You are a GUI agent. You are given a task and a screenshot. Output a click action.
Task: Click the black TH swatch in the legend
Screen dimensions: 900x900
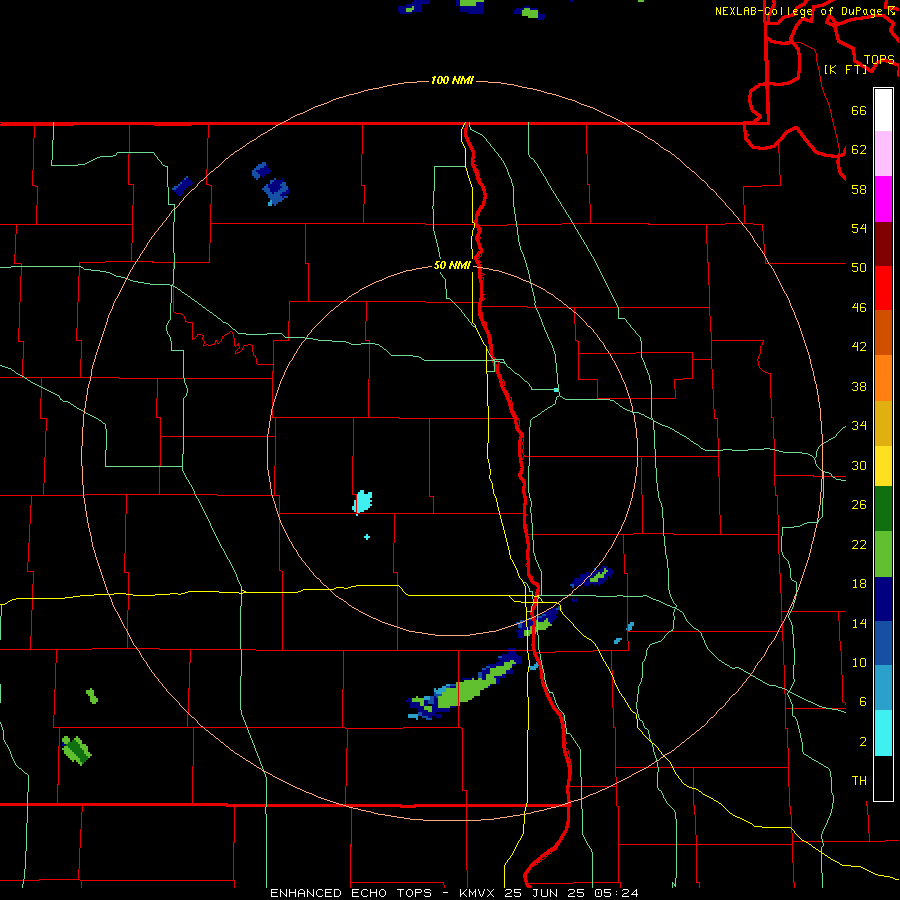883,778
